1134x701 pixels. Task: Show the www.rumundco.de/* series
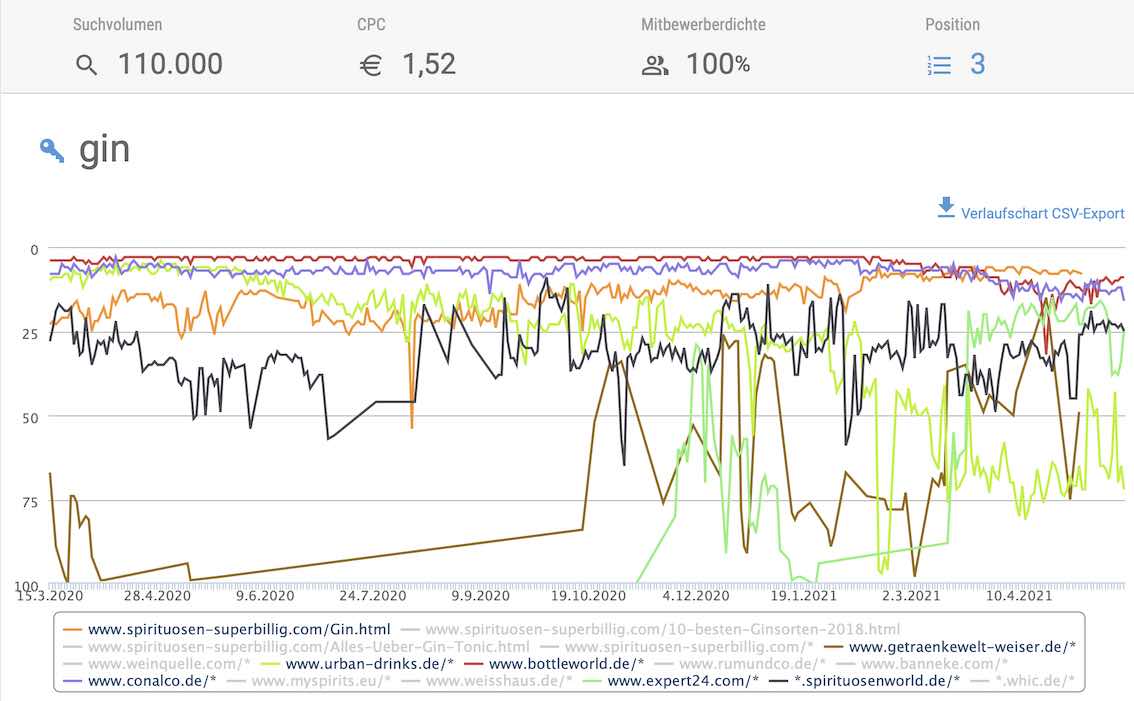(740, 664)
